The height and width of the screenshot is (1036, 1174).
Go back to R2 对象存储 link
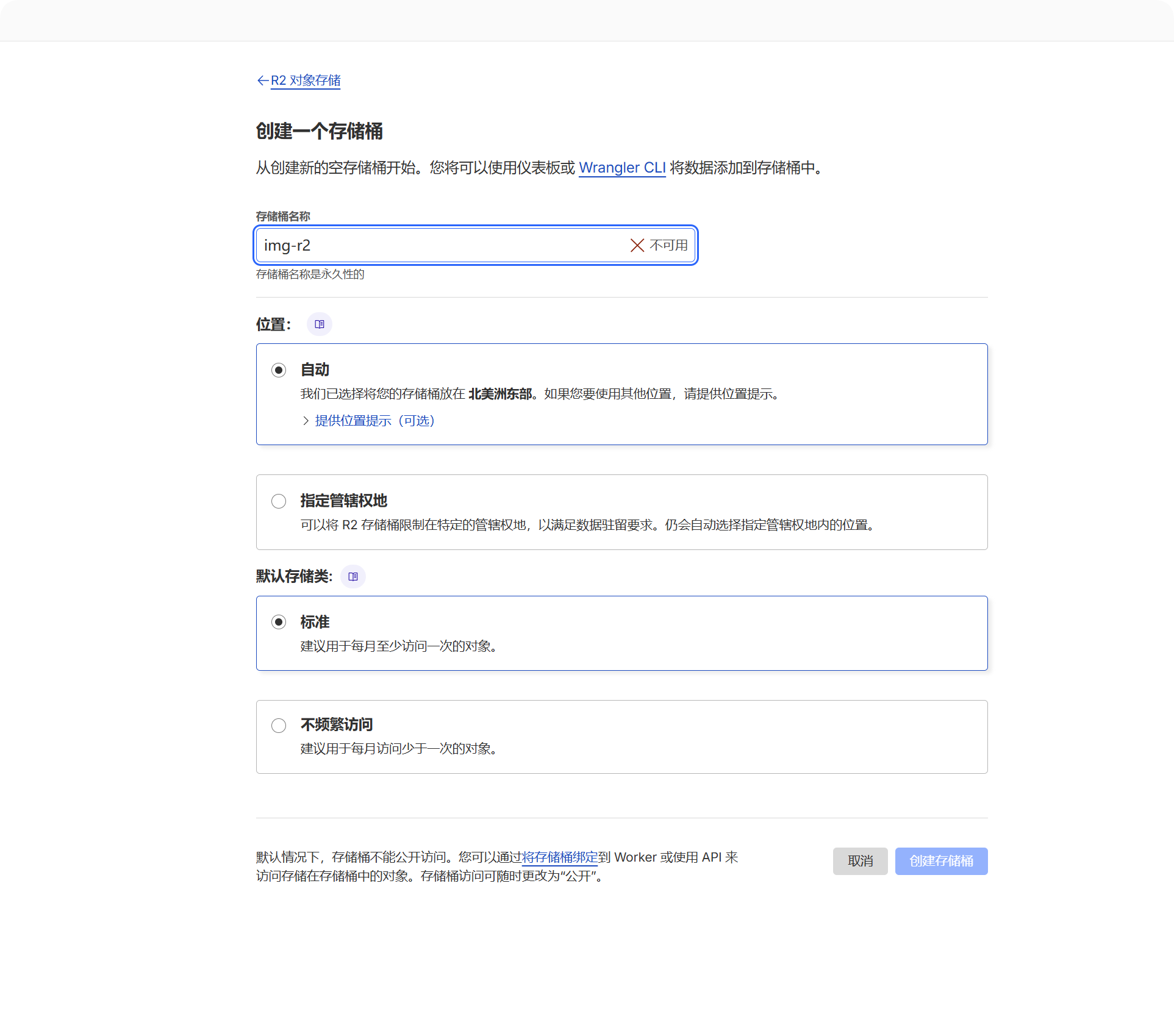[x=306, y=80]
